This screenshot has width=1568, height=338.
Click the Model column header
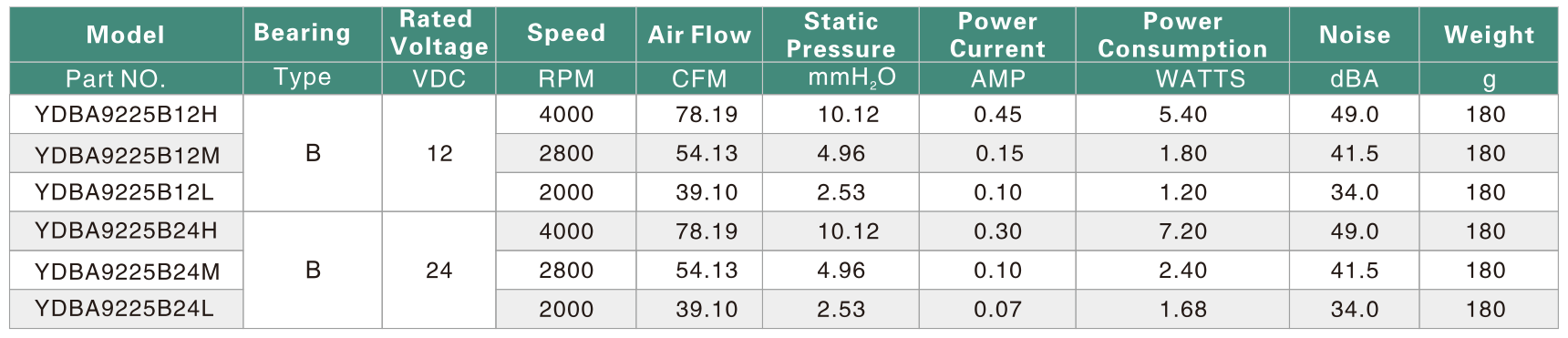click(x=126, y=35)
